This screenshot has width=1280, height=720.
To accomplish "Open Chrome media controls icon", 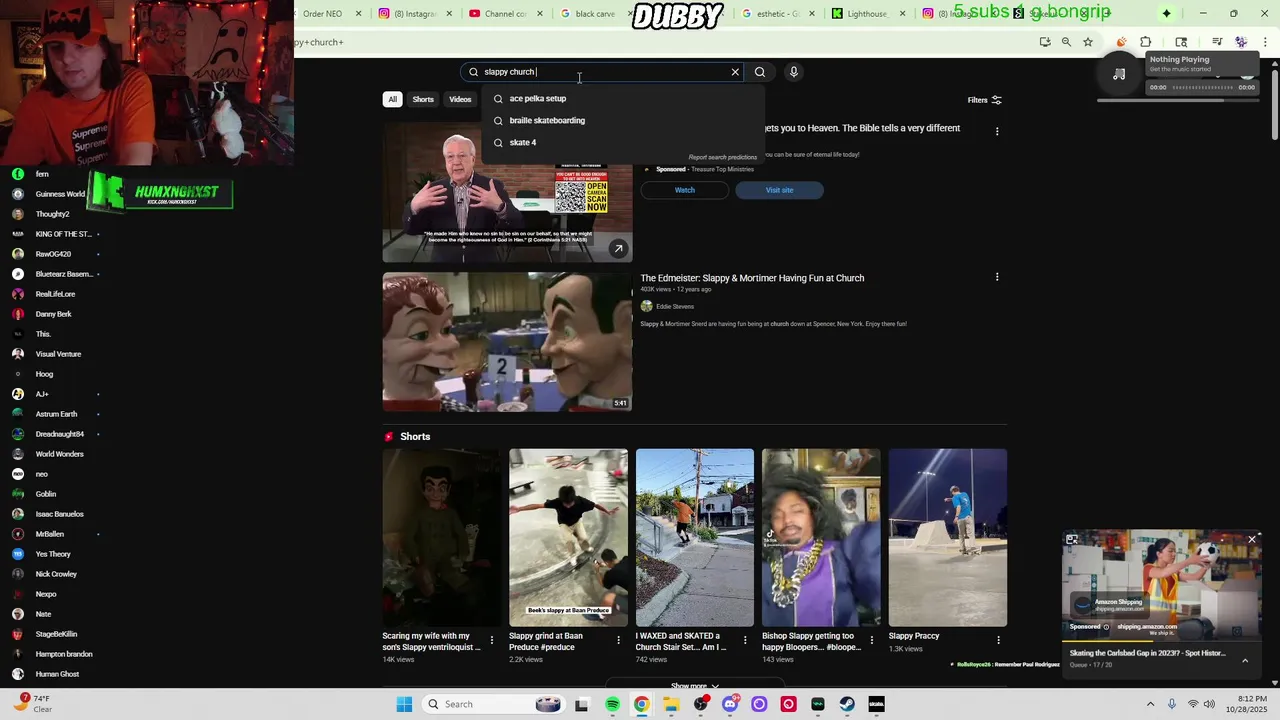I will click(x=1217, y=42).
